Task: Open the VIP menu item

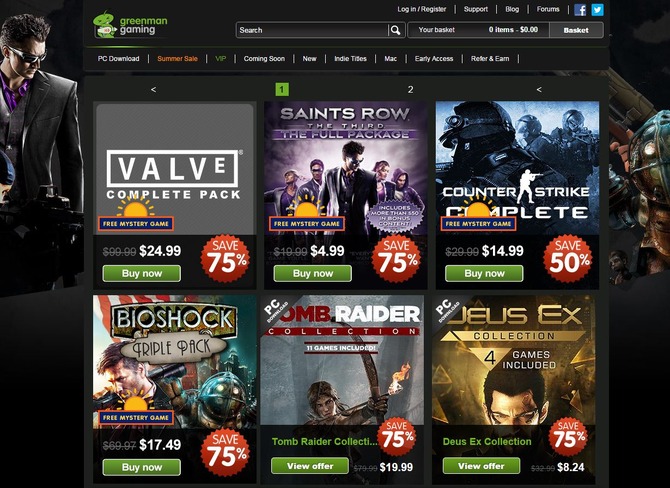Action: click(220, 59)
